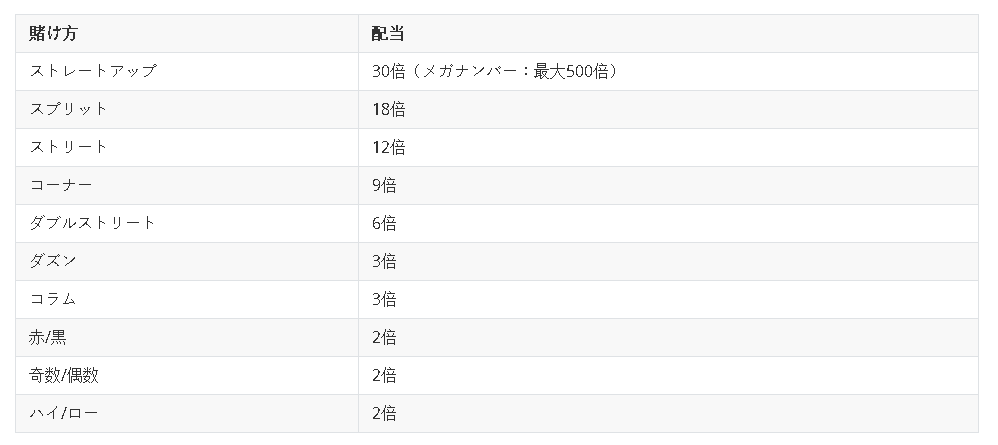Click the 賭け方 column header

coord(54,33)
